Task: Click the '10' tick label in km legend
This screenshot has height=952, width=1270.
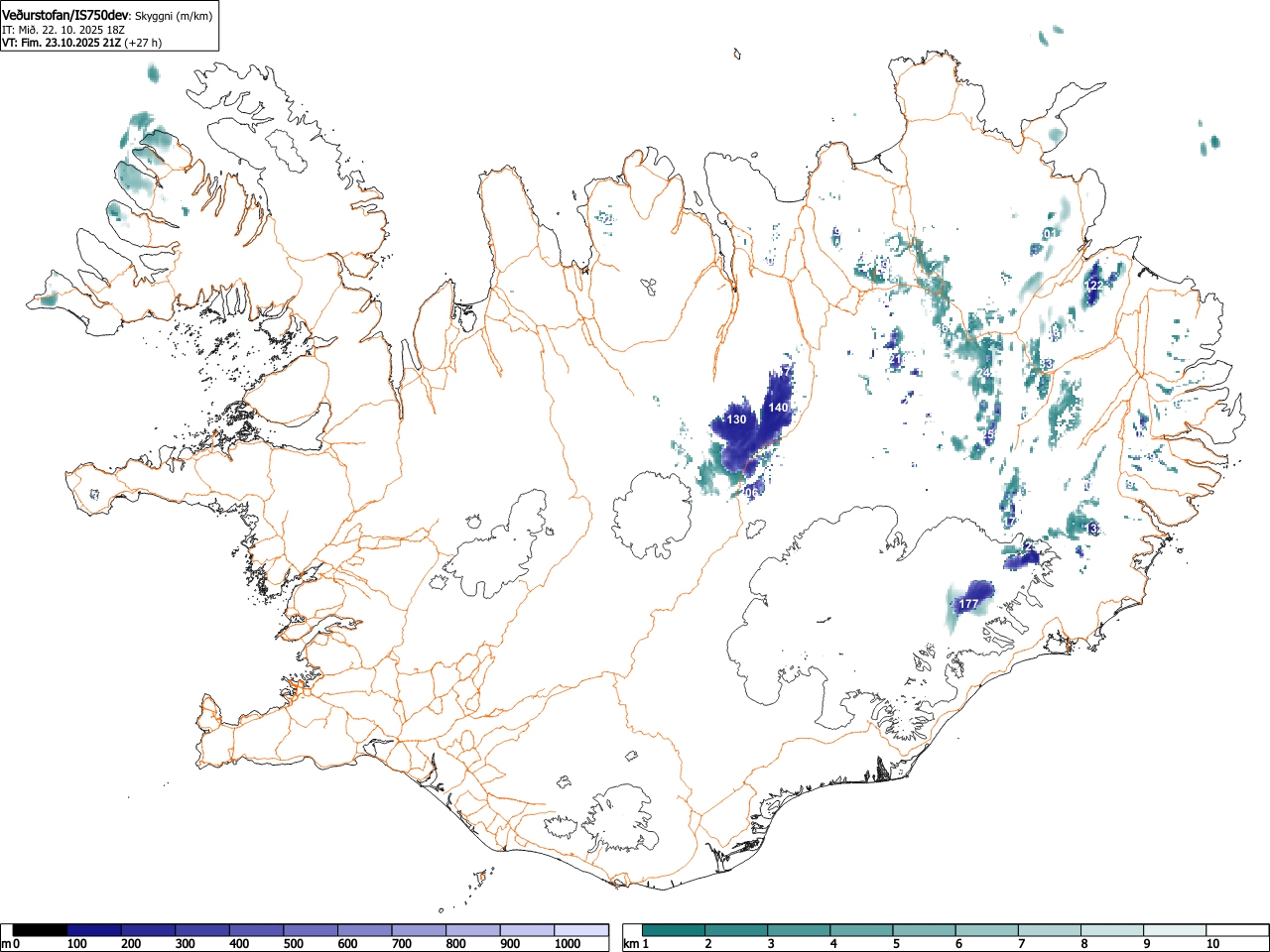Action: (1212, 944)
